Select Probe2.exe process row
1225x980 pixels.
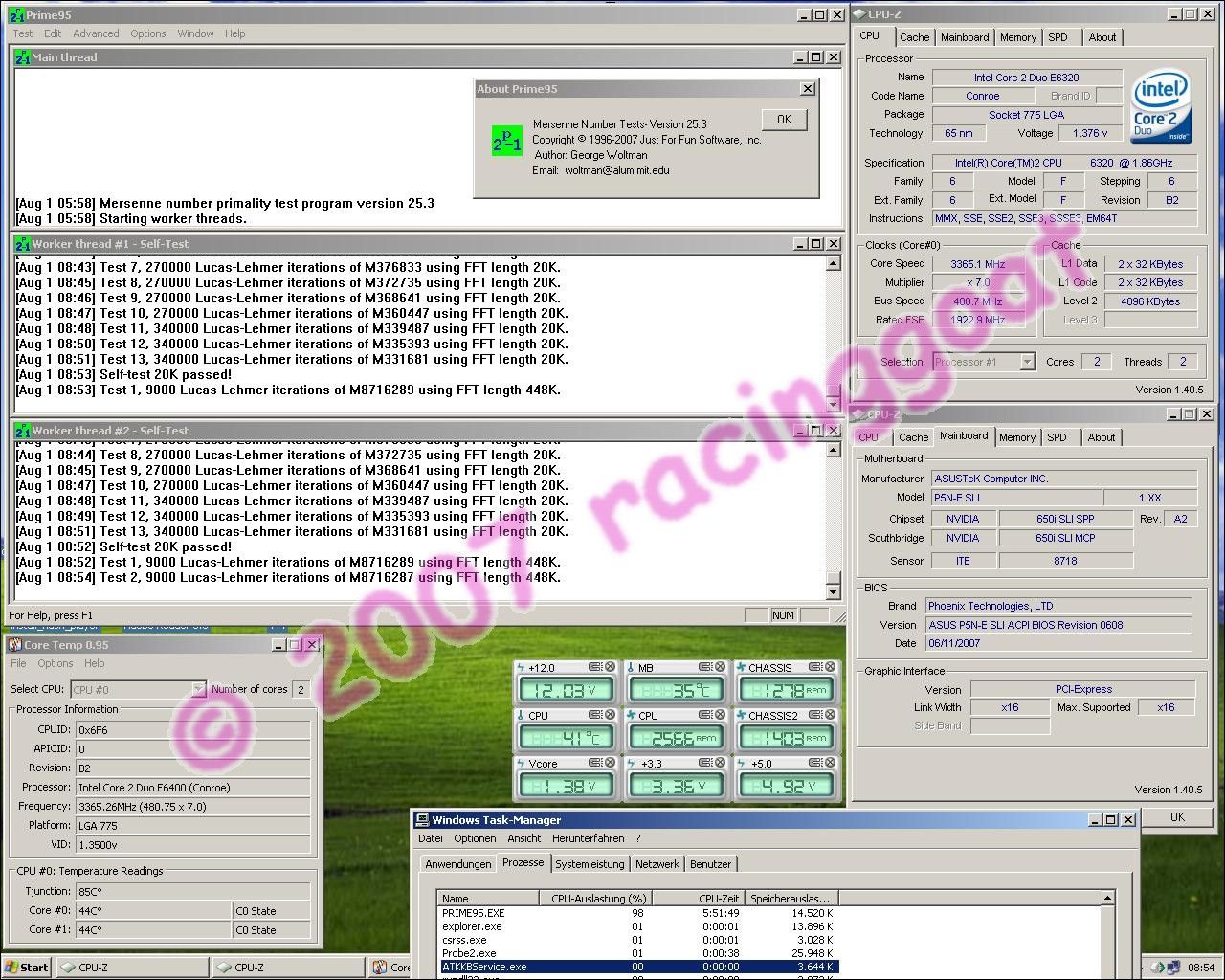(x=637, y=953)
